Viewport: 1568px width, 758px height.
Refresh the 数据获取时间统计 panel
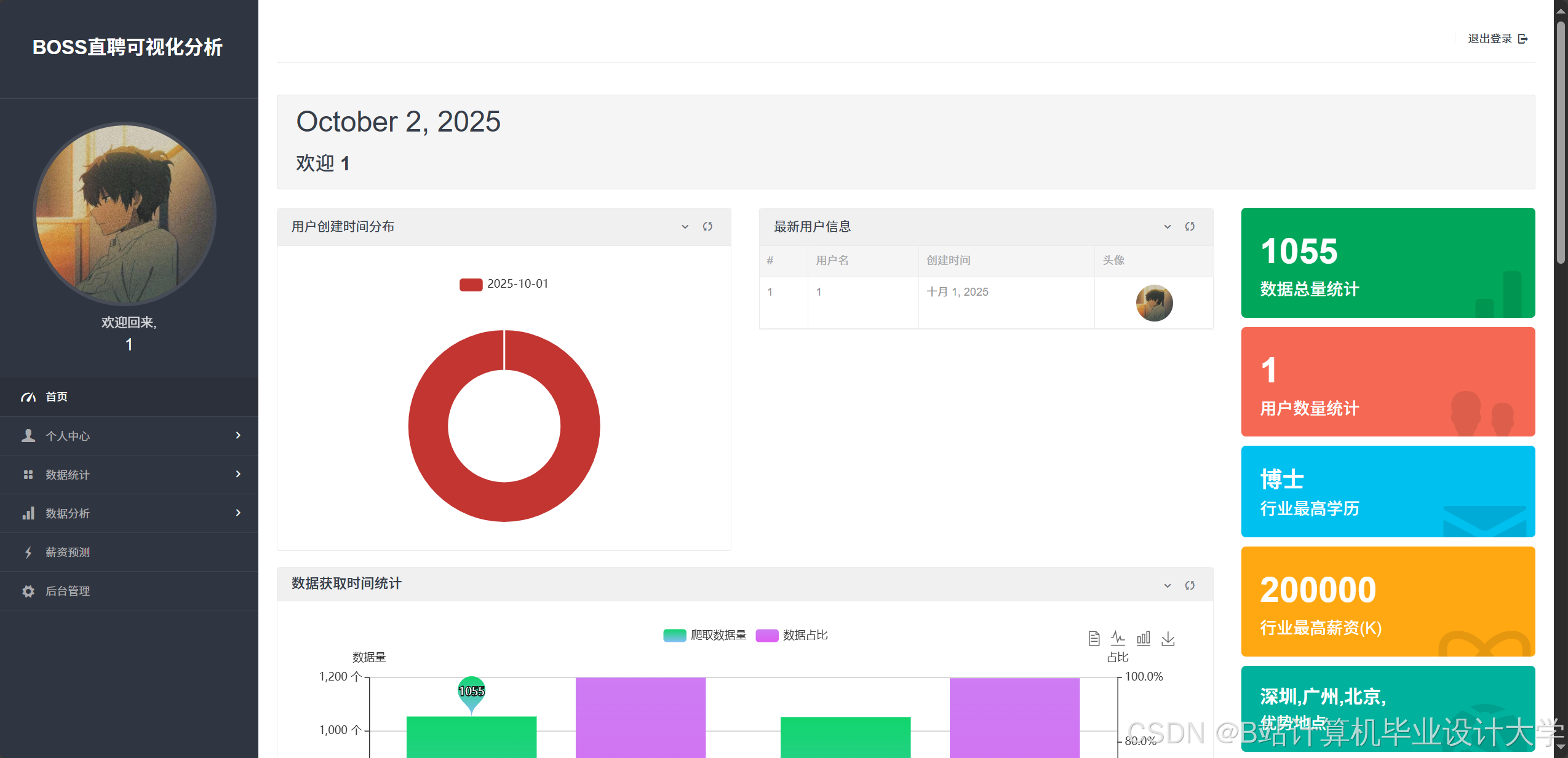coord(1190,585)
